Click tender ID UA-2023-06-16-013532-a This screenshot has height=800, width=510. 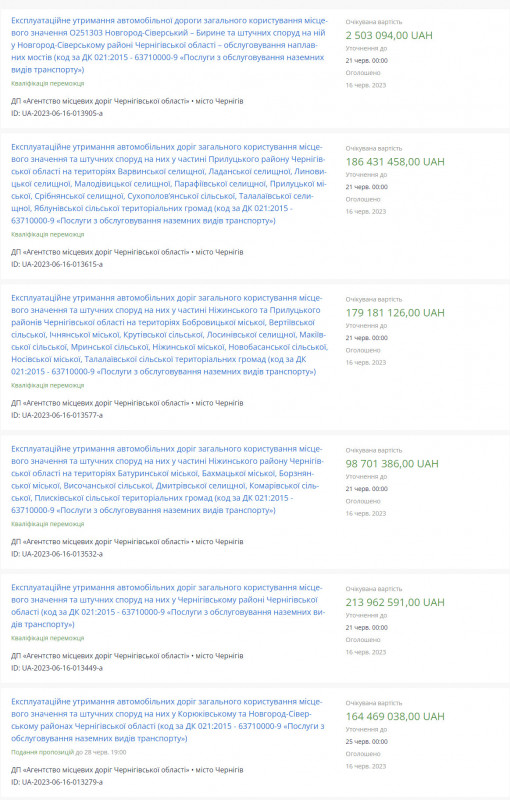pyautogui.click(x=57, y=554)
